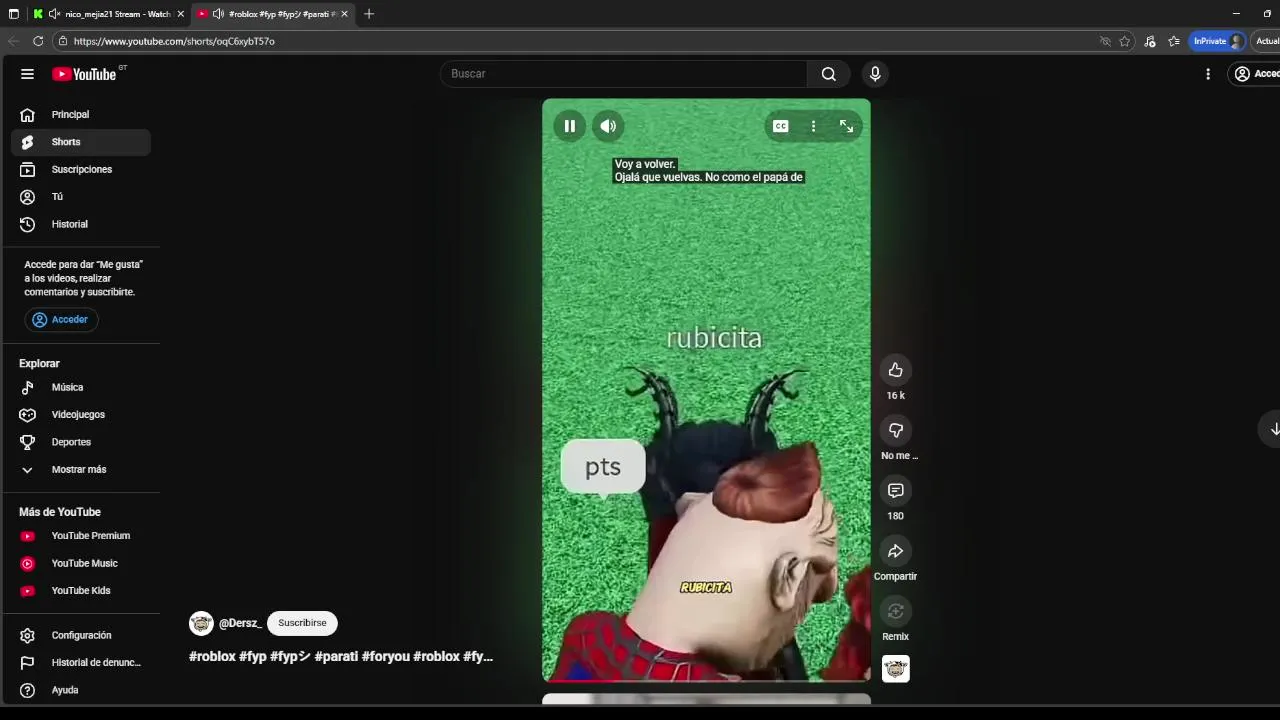Click the Compartir share icon
This screenshot has height=720, width=1280.
click(895, 551)
